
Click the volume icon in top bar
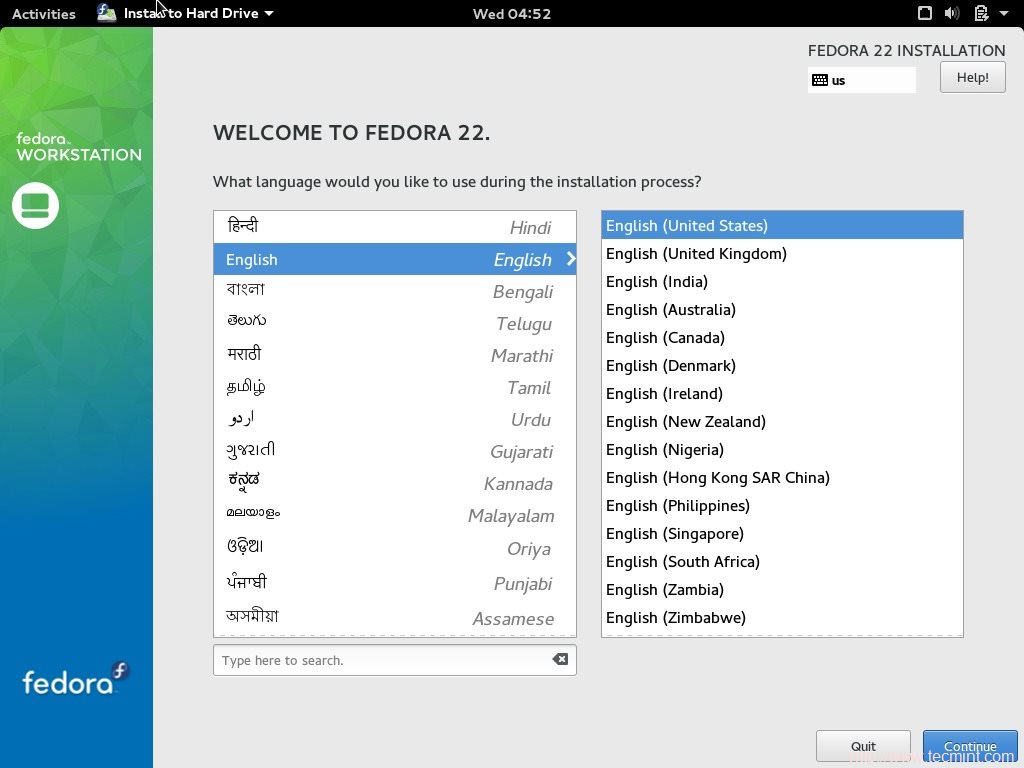(949, 13)
